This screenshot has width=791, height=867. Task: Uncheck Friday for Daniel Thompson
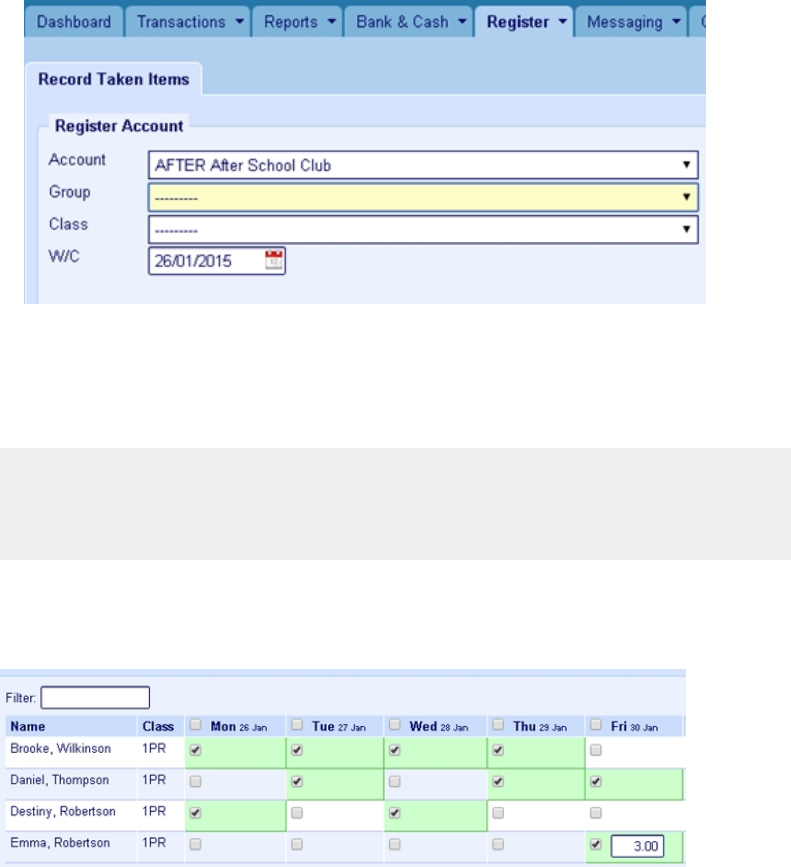click(596, 781)
